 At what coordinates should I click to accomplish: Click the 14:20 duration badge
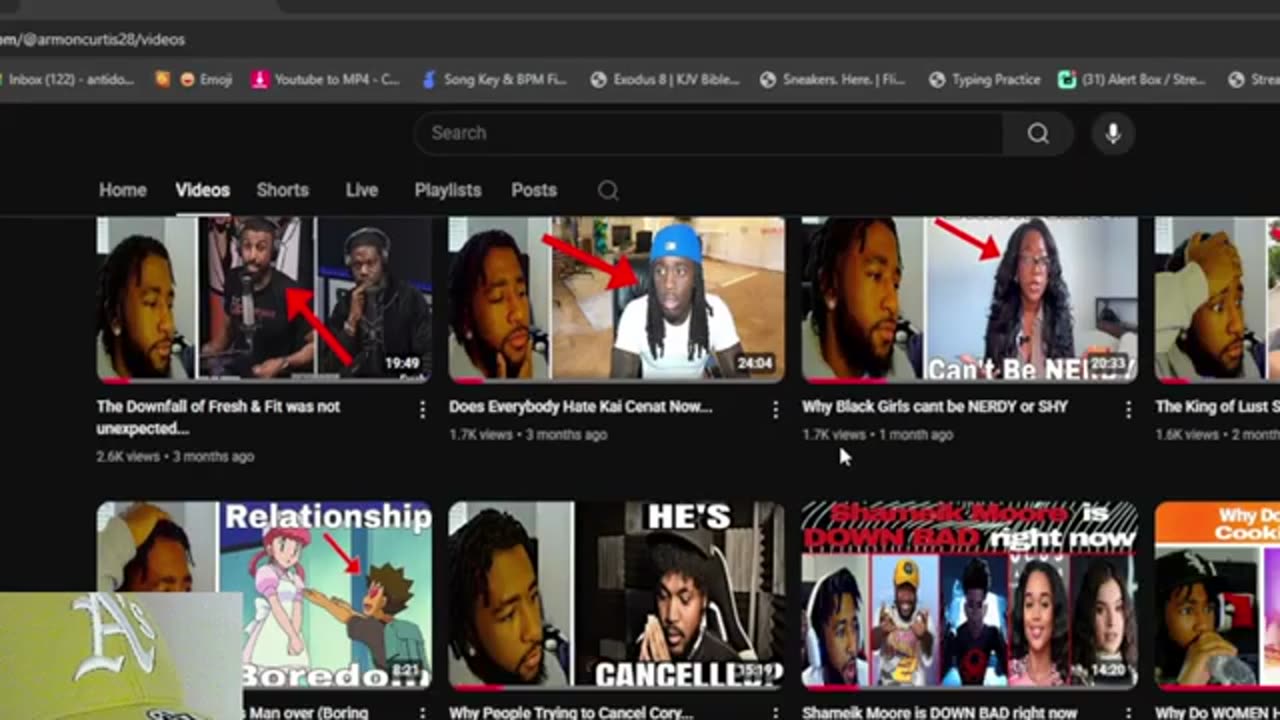1108,671
